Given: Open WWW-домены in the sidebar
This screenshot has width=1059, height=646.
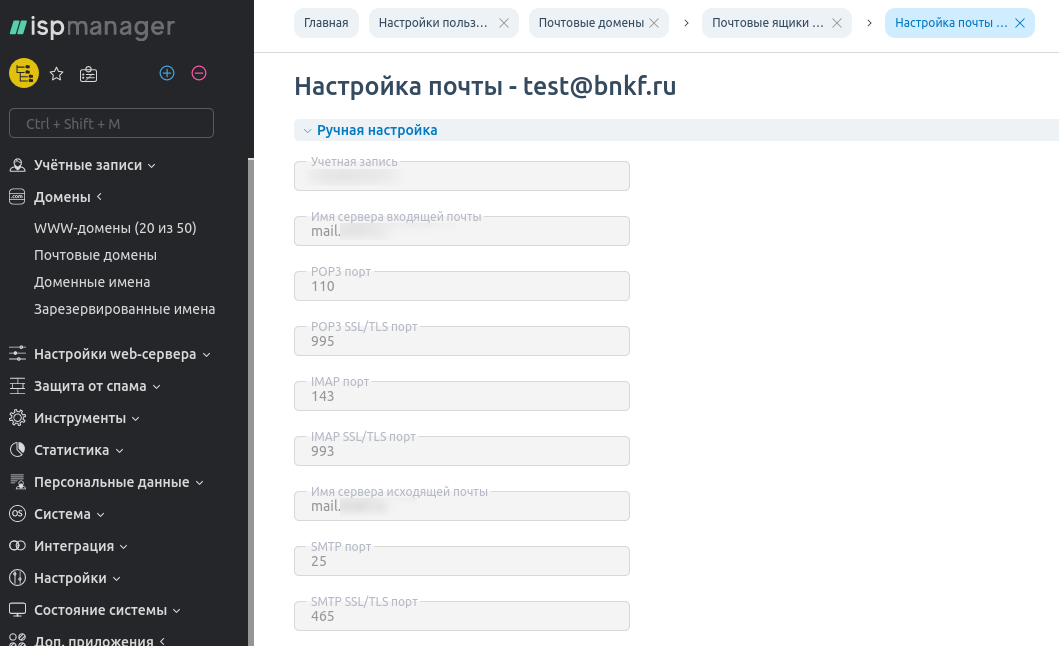Looking at the screenshot, I should click(x=115, y=228).
